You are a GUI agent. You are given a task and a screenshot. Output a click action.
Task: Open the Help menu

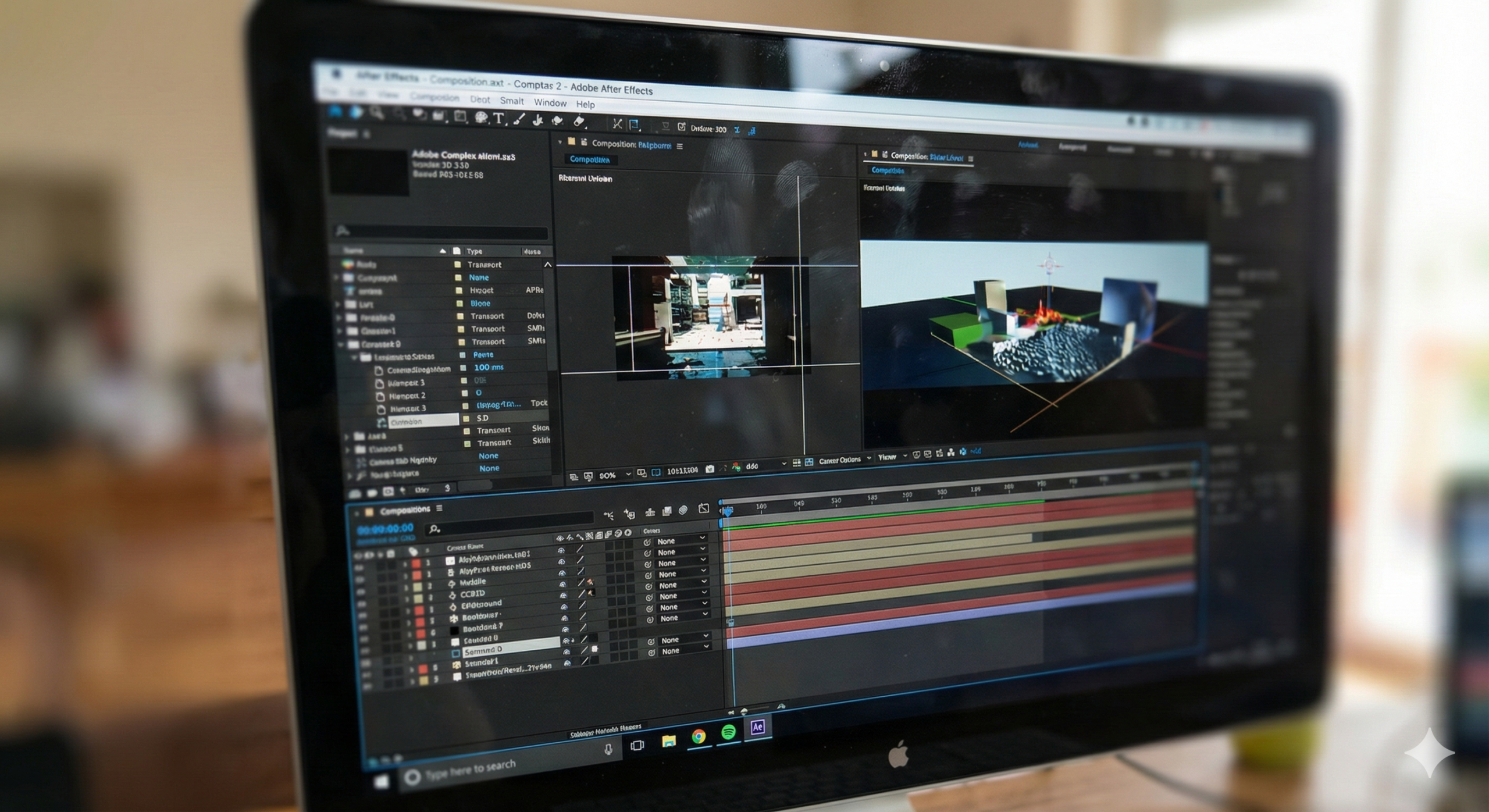pos(585,105)
